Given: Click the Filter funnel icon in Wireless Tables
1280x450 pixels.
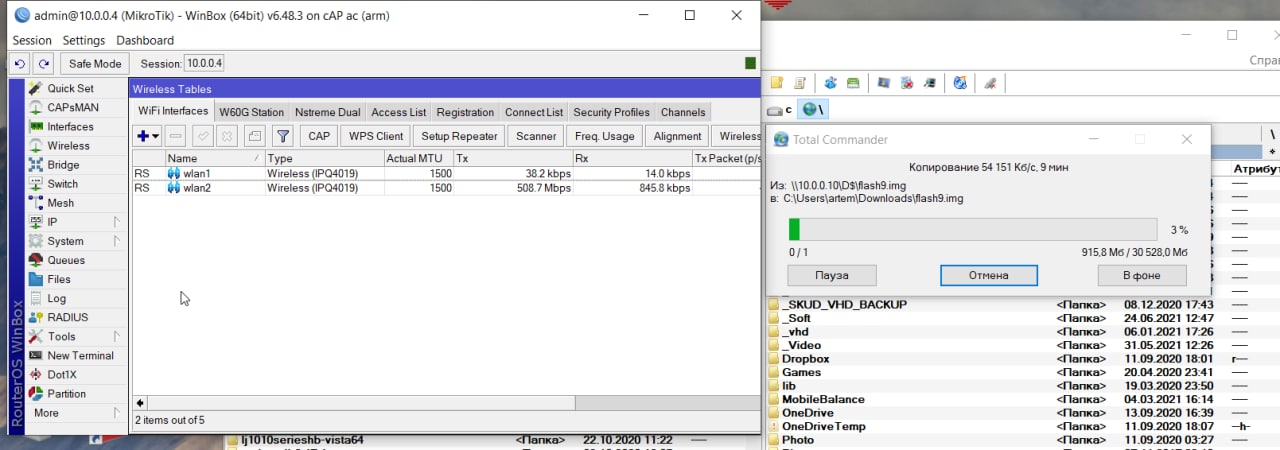Looking at the screenshot, I should [283, 136].
